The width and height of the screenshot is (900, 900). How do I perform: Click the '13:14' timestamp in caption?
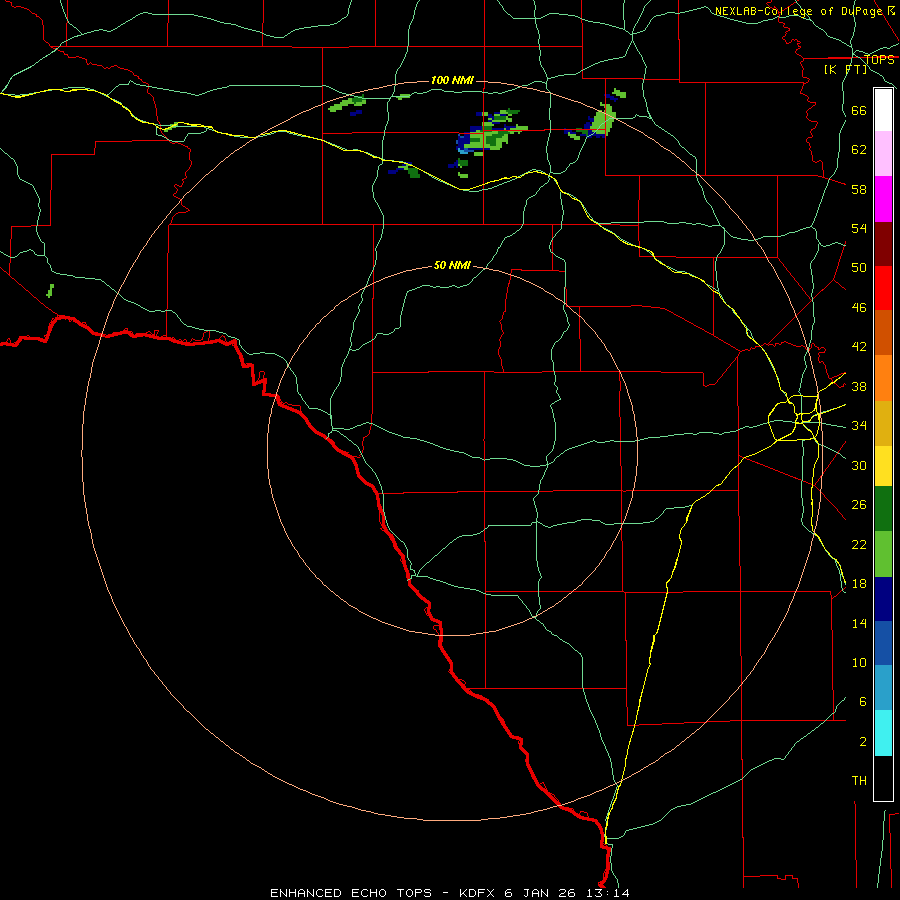[x=608, y=893]
